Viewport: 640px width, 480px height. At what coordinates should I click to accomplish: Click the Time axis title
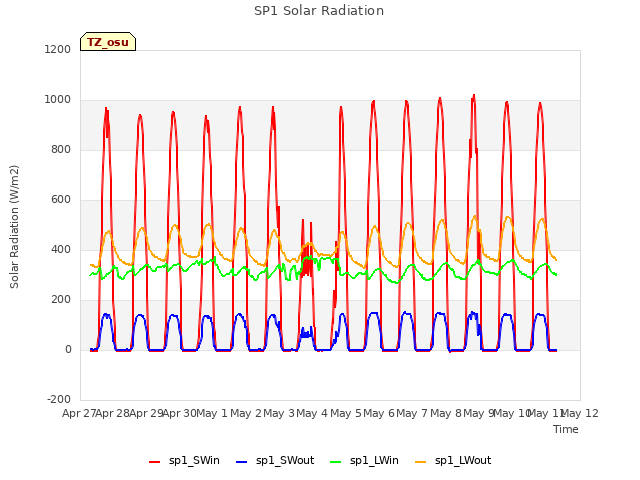pos(566,429)
